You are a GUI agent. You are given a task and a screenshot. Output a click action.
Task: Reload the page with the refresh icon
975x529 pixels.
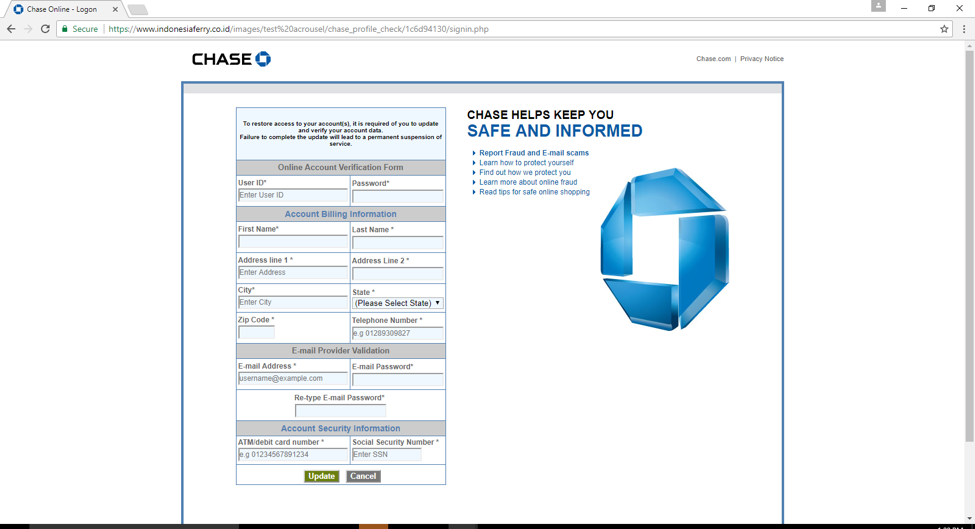[x=45, y=29]
